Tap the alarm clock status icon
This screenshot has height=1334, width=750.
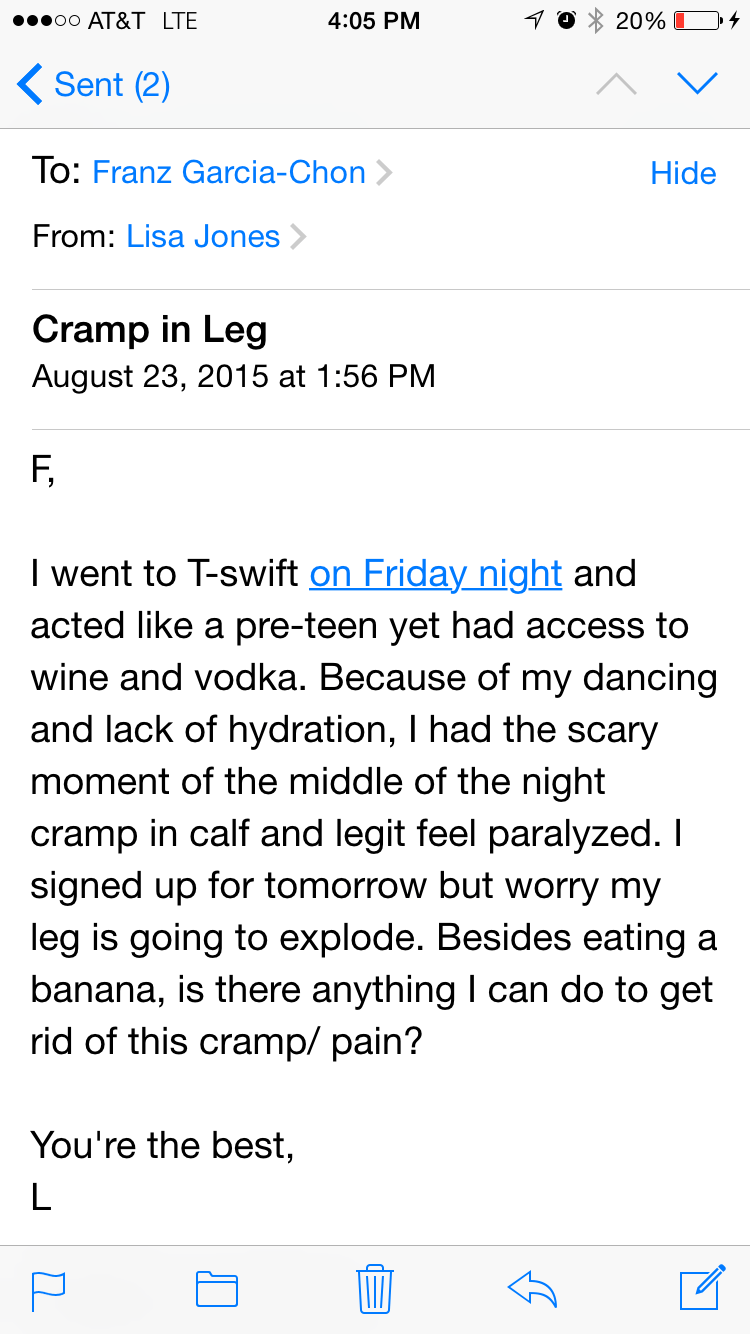566,21
